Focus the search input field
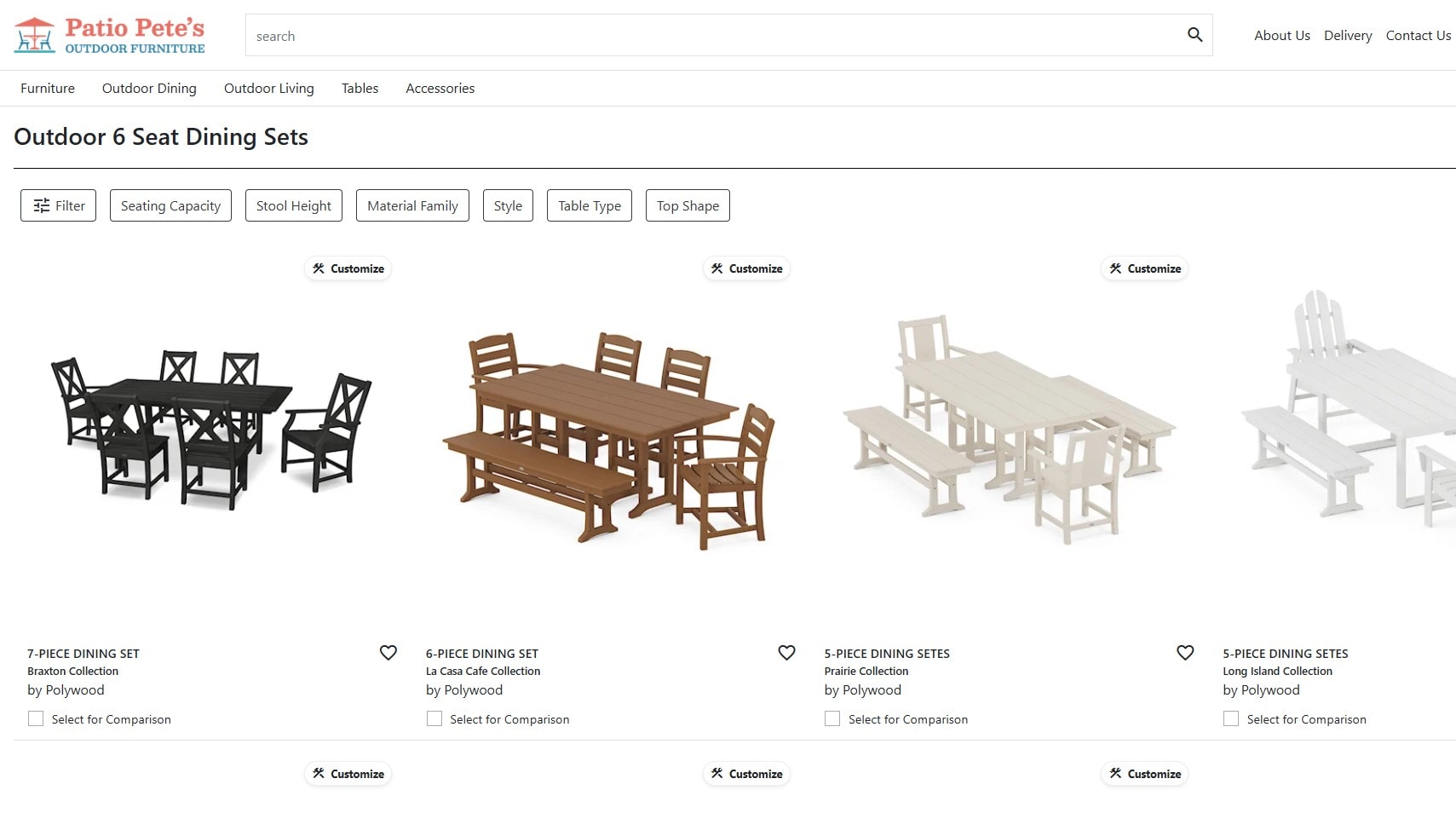The image size is (1456, 819). tap(716, 36)
